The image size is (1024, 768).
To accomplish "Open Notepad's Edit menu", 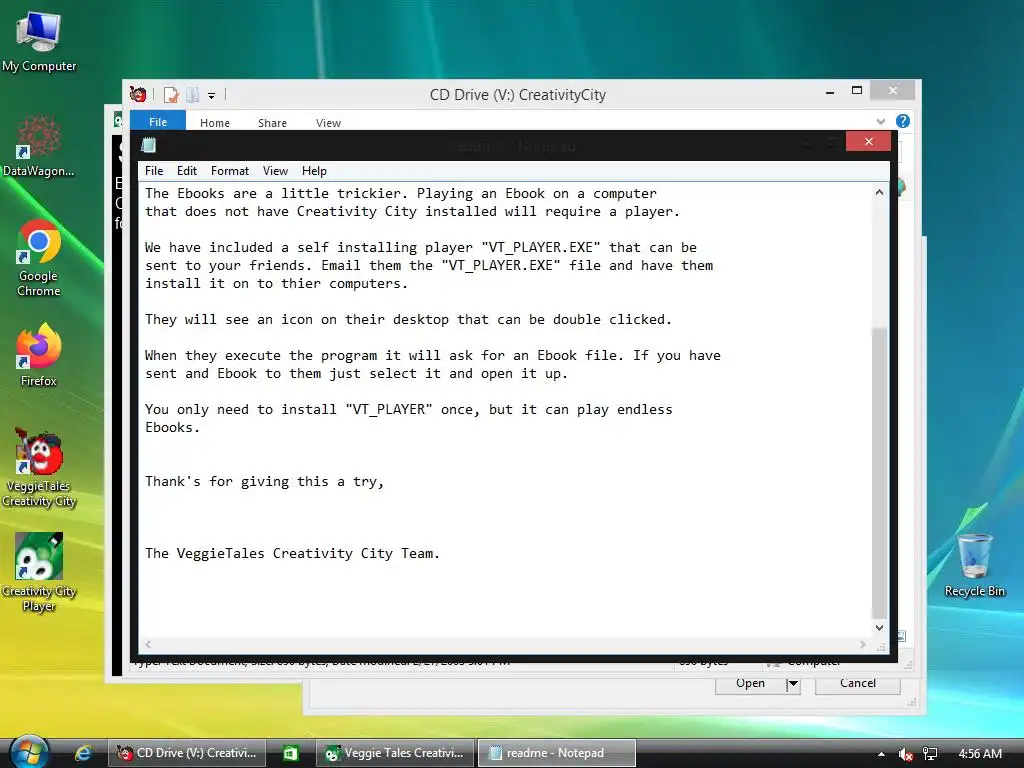I will click(187, 171).
